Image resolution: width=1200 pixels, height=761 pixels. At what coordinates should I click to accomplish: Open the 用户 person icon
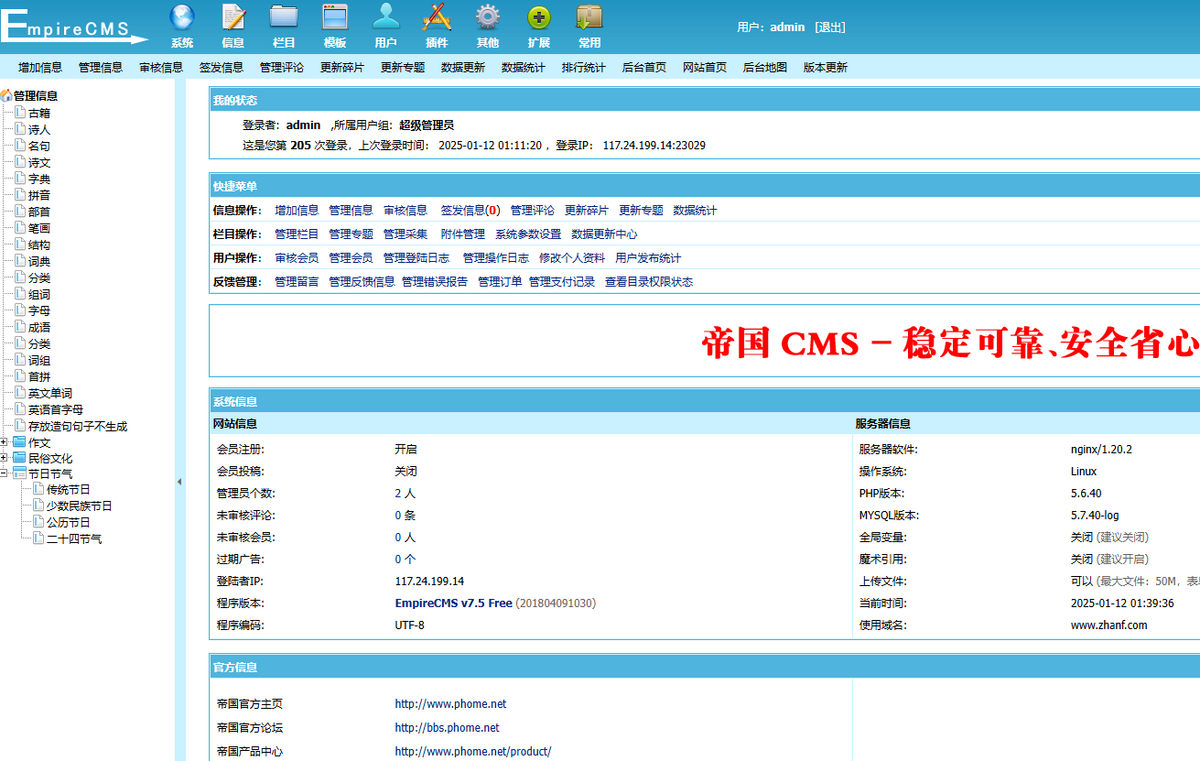click(386, 17)
